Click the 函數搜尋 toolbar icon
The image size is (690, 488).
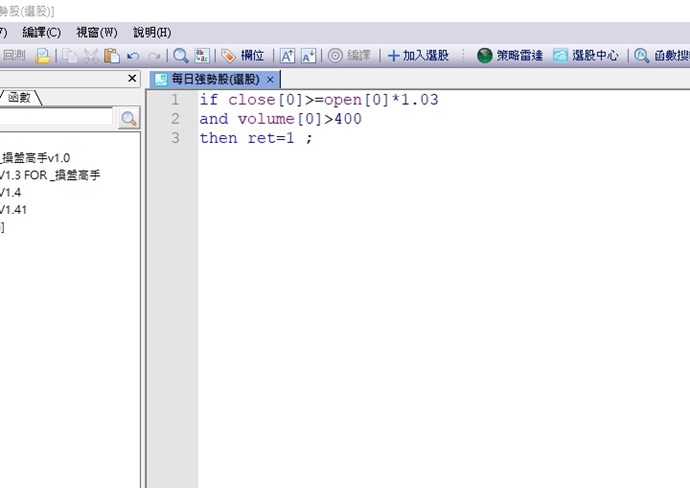[x=662, y=56]
